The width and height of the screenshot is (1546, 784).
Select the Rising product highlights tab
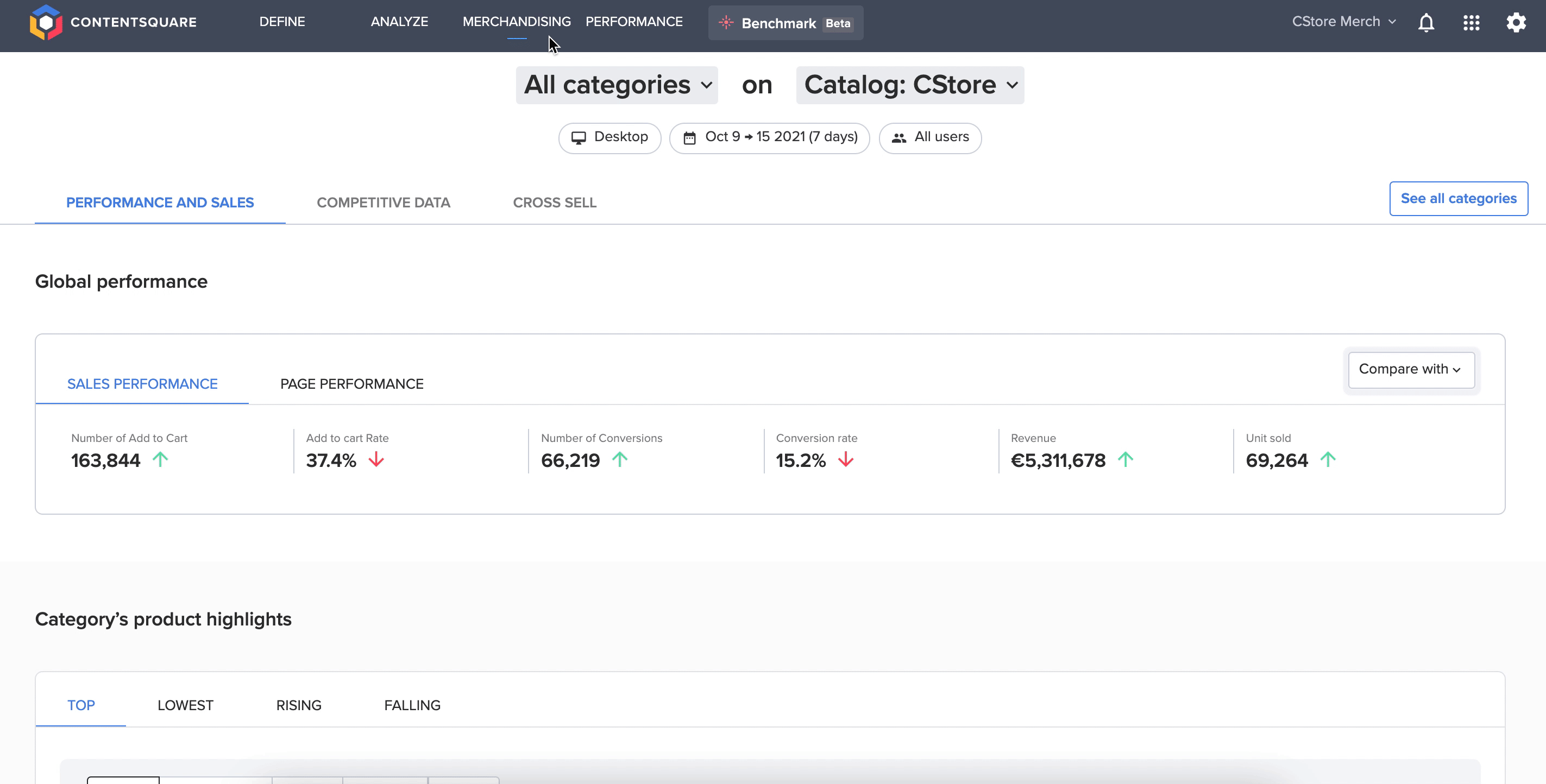(x=299, y=705)
